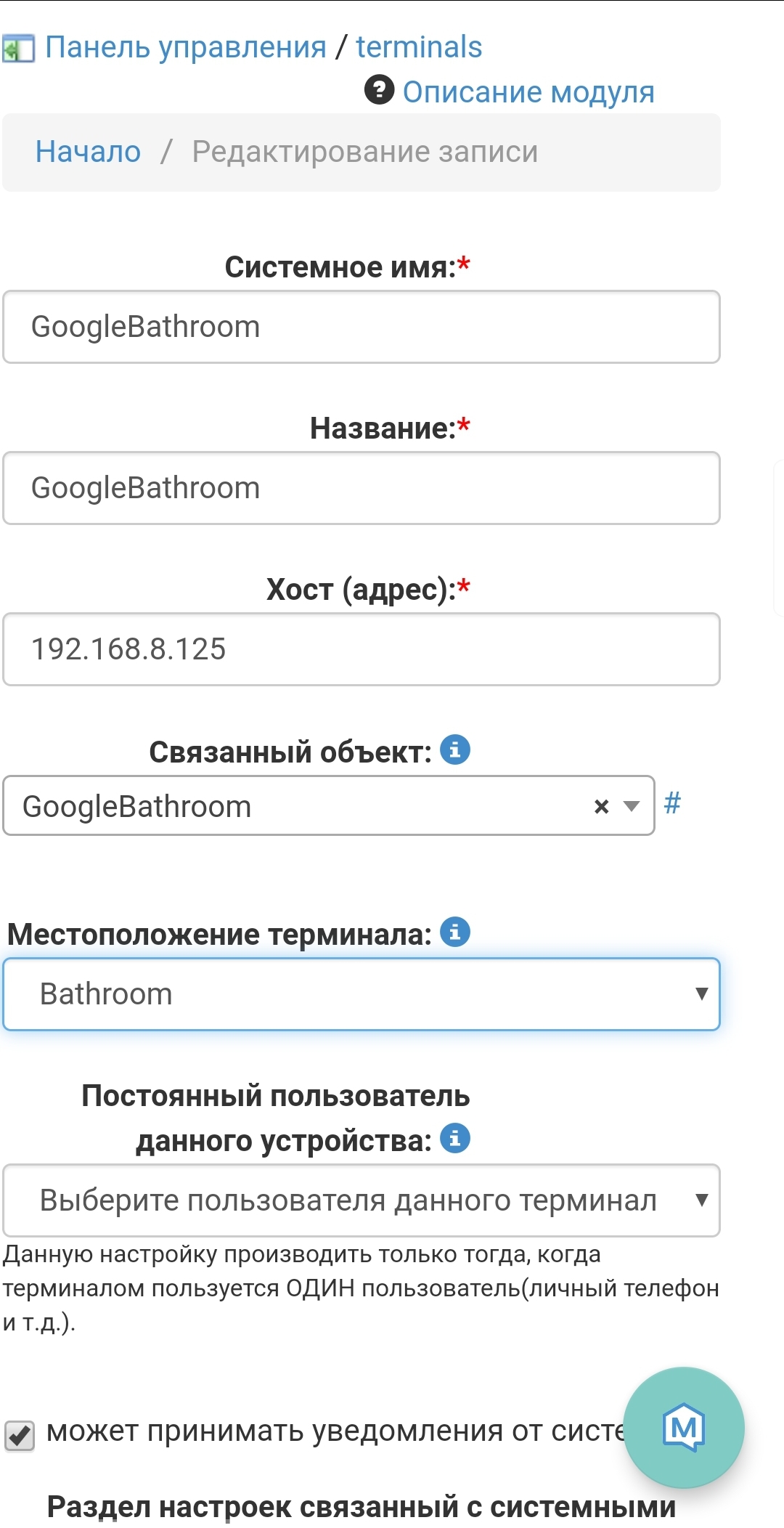Click the info icon near "Постоянный пользователь данного устройства"
This screenshot has width=784, height=1528.
click(x=456, y=1138)
